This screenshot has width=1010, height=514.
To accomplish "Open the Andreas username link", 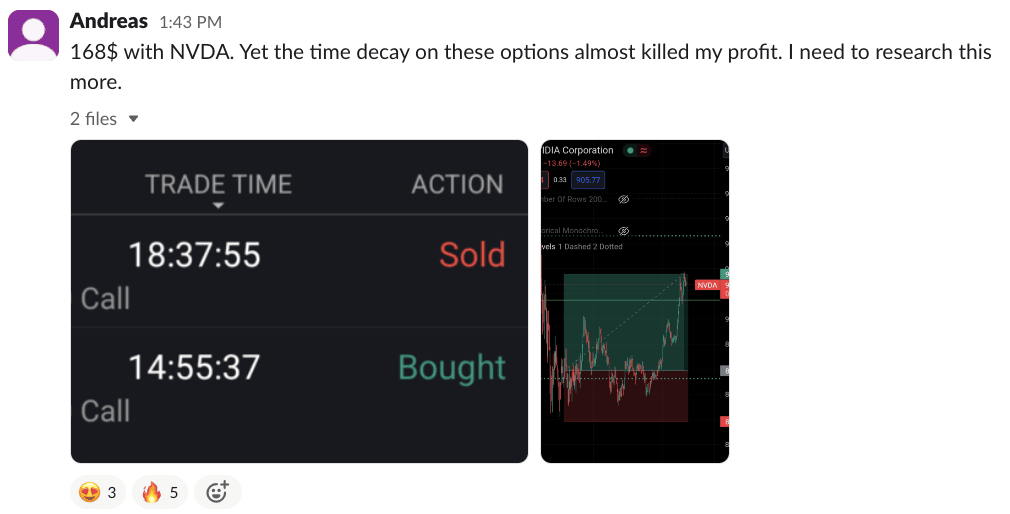I will click(x=109, y=21).
